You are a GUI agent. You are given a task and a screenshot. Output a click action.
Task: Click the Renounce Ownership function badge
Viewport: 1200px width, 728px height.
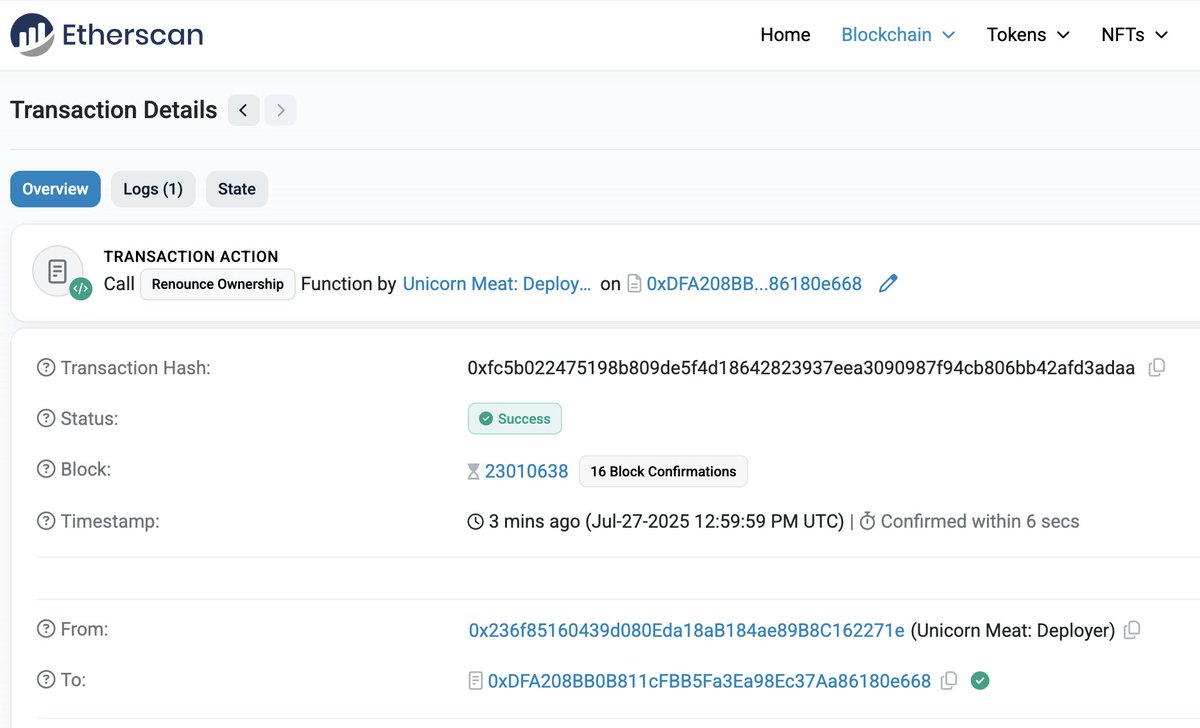point(218,284)
